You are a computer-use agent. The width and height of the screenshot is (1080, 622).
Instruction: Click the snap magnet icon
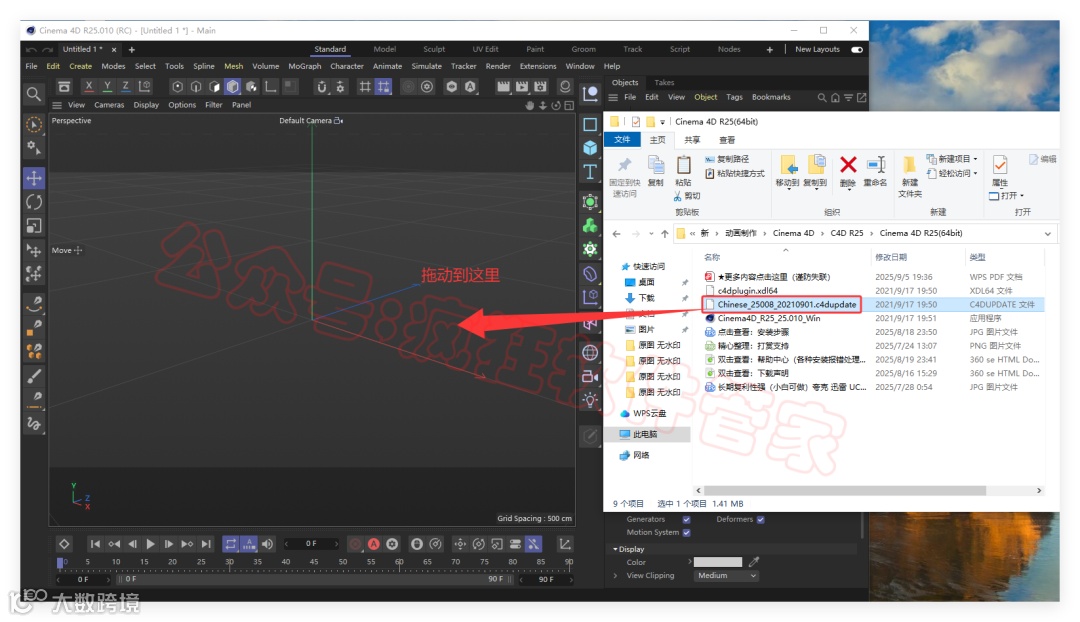tap(322, 86)
